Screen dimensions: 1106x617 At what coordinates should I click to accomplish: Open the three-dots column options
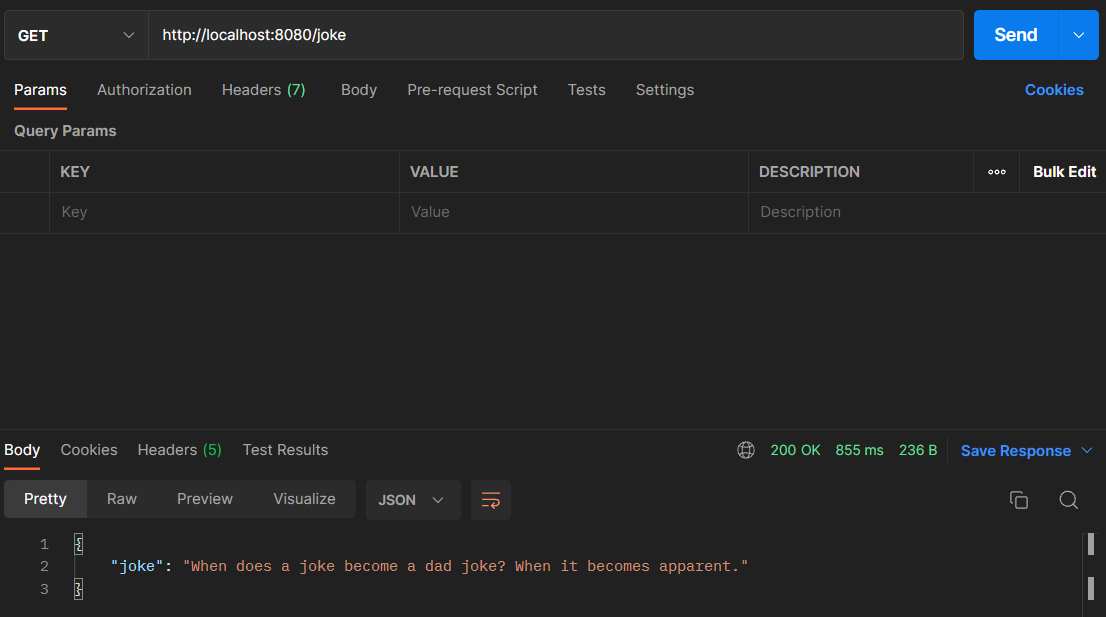click(x=996, y=172)
